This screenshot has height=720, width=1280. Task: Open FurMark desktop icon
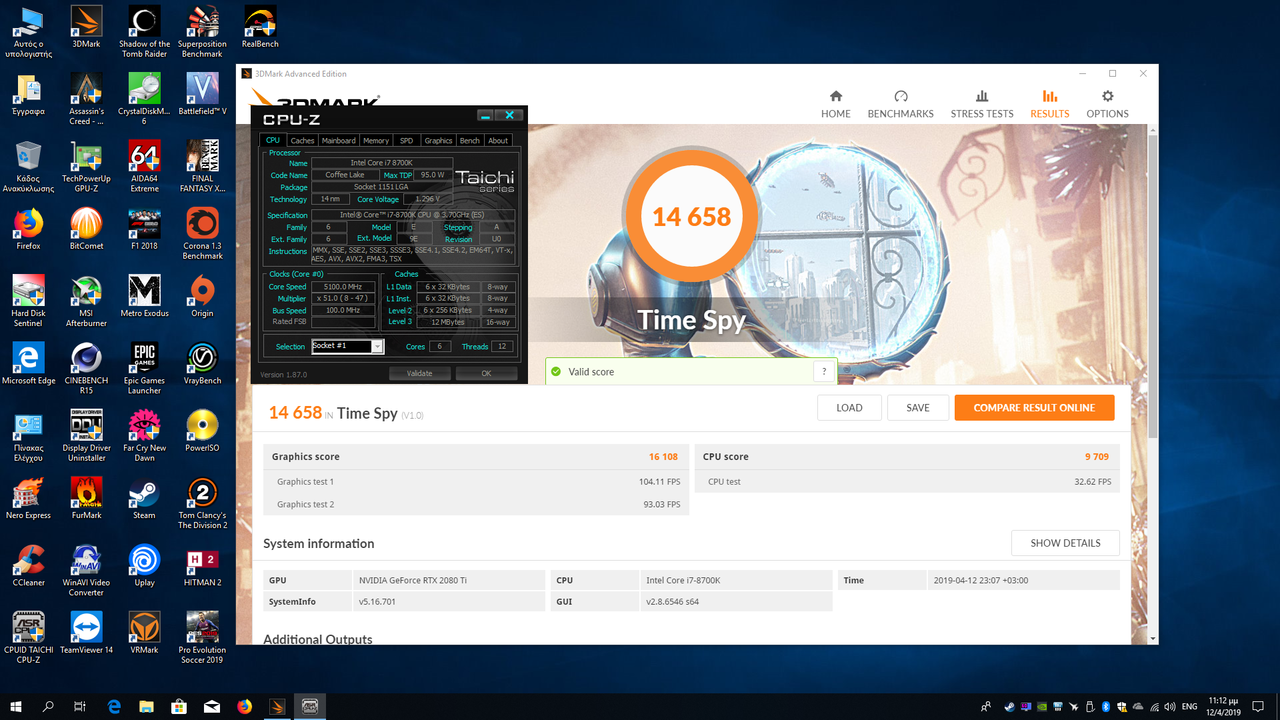[86, 497]
